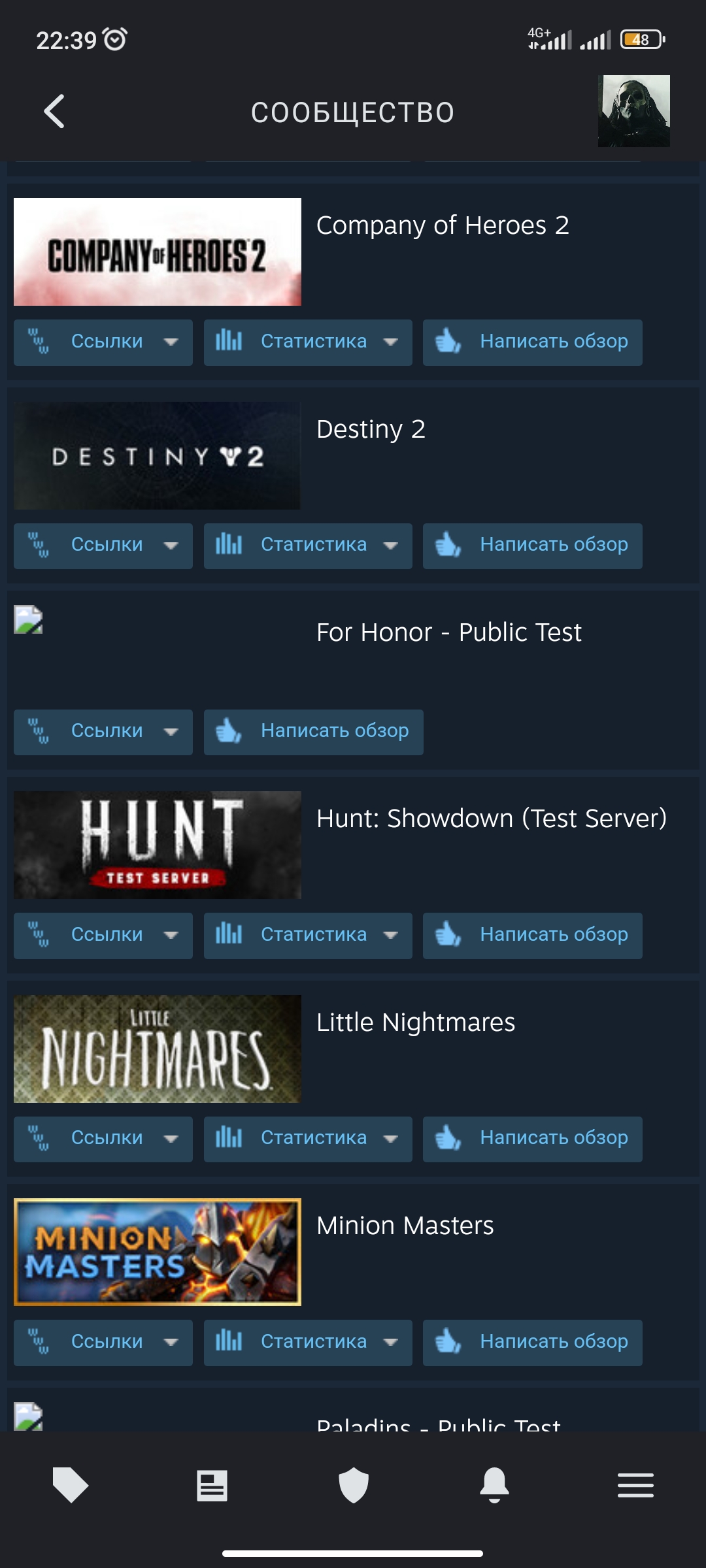This screenshot has width=706, height=1568.
Task: Open notifications bell icon
Action: click(x=494, y=1485)
